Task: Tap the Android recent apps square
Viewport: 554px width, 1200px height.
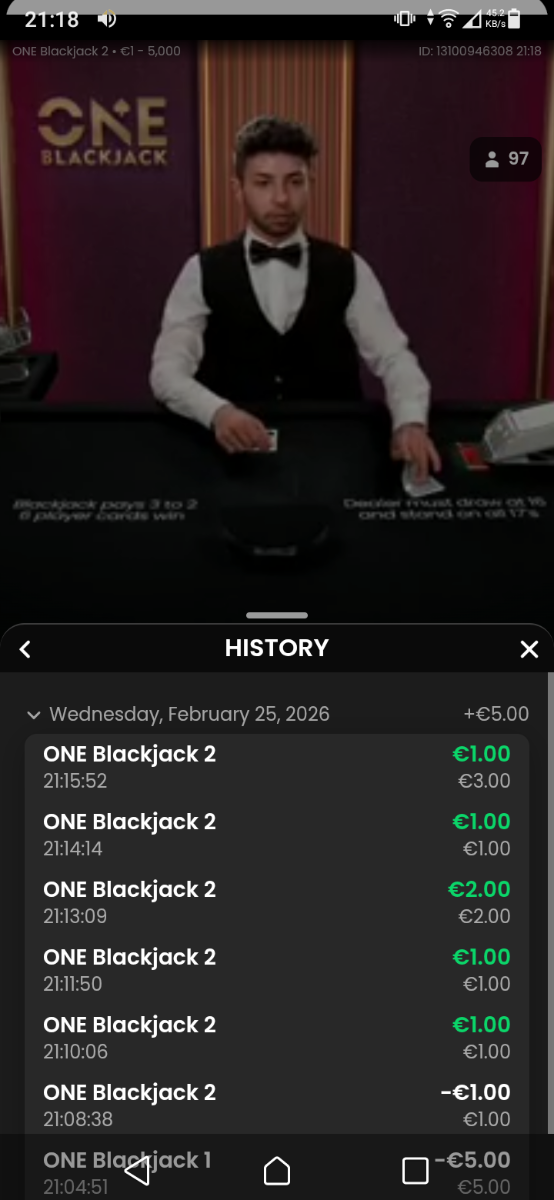Action: (x=415, y=1171)
